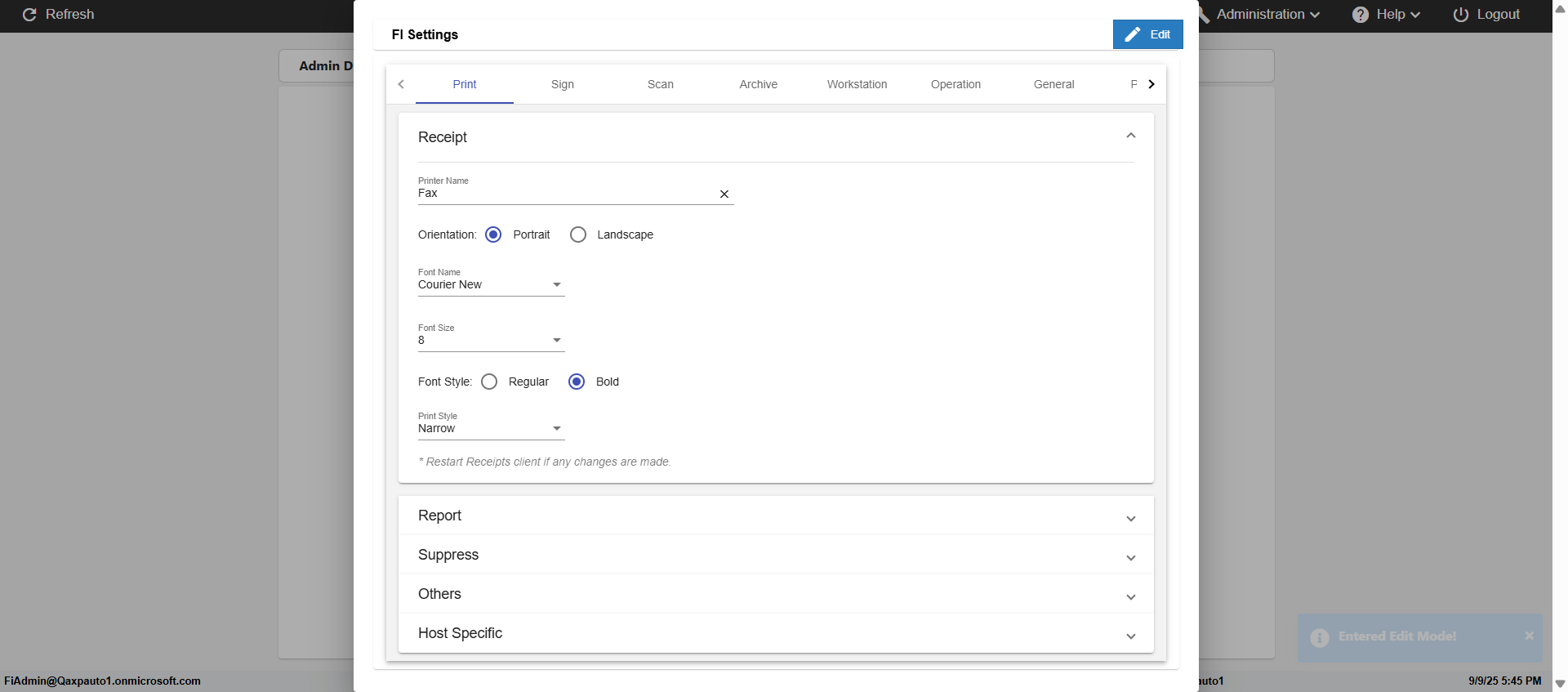The width and height of the screenshot is (1568, 692).
Task: Switch to the Scan tab
Action: coord(660,84)
